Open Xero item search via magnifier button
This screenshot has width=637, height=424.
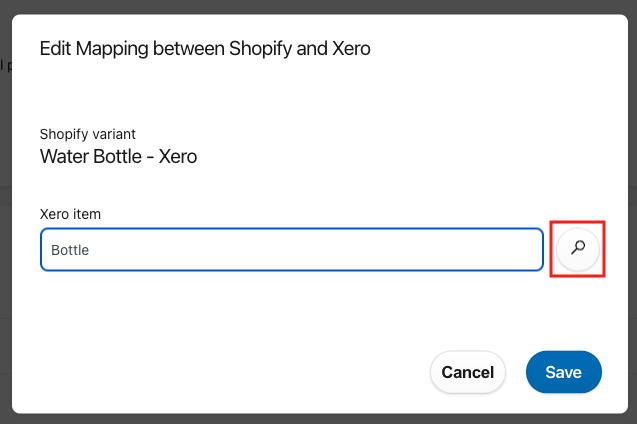[x=577, y=249]
